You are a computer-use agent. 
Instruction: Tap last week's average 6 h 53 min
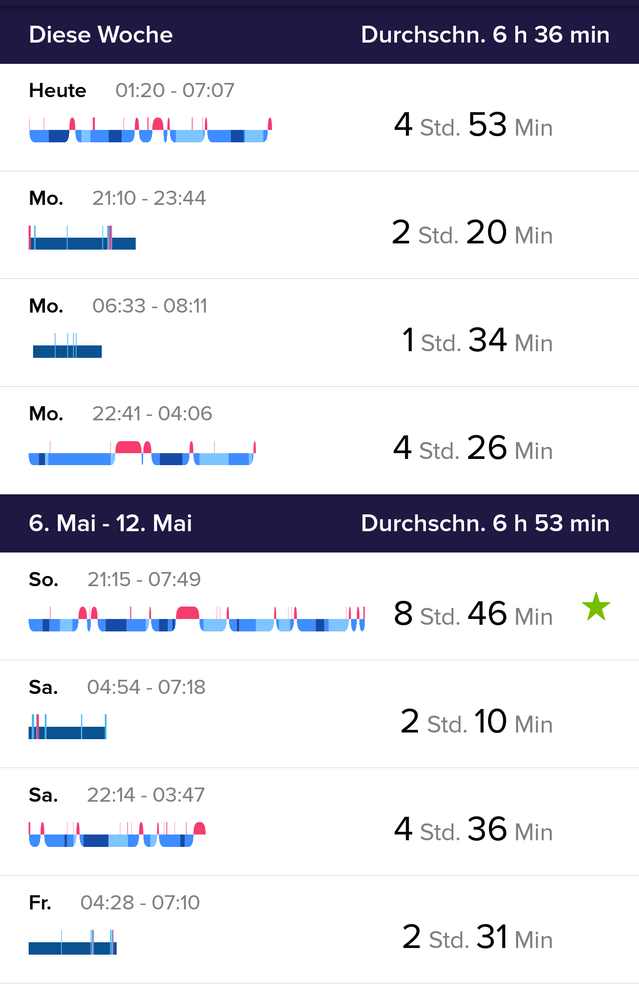[485, 523]
